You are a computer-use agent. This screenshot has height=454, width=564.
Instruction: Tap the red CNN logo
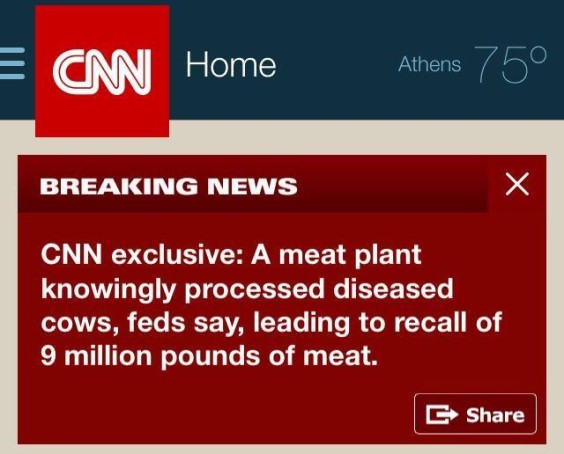[102, 71]
